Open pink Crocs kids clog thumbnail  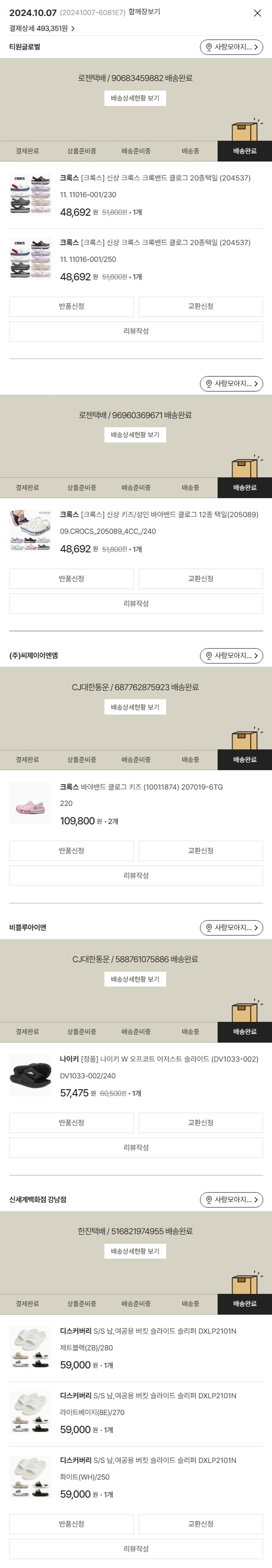click(30, 804)
